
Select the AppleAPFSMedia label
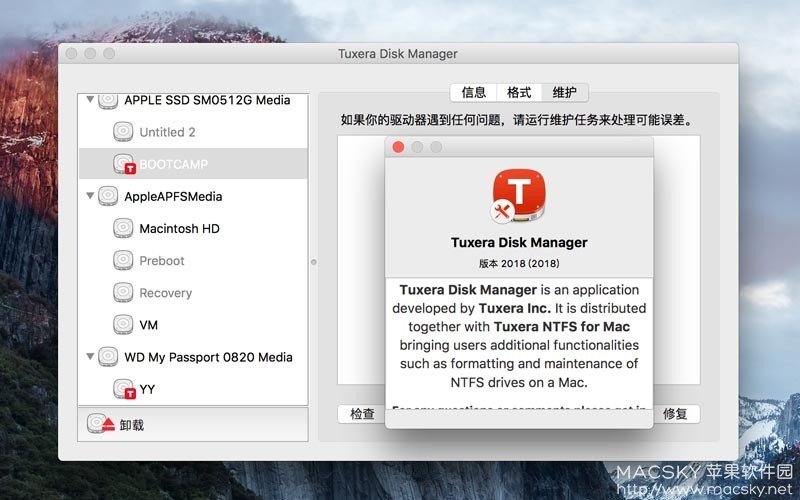pyautogui.click(x=173, y=196)
